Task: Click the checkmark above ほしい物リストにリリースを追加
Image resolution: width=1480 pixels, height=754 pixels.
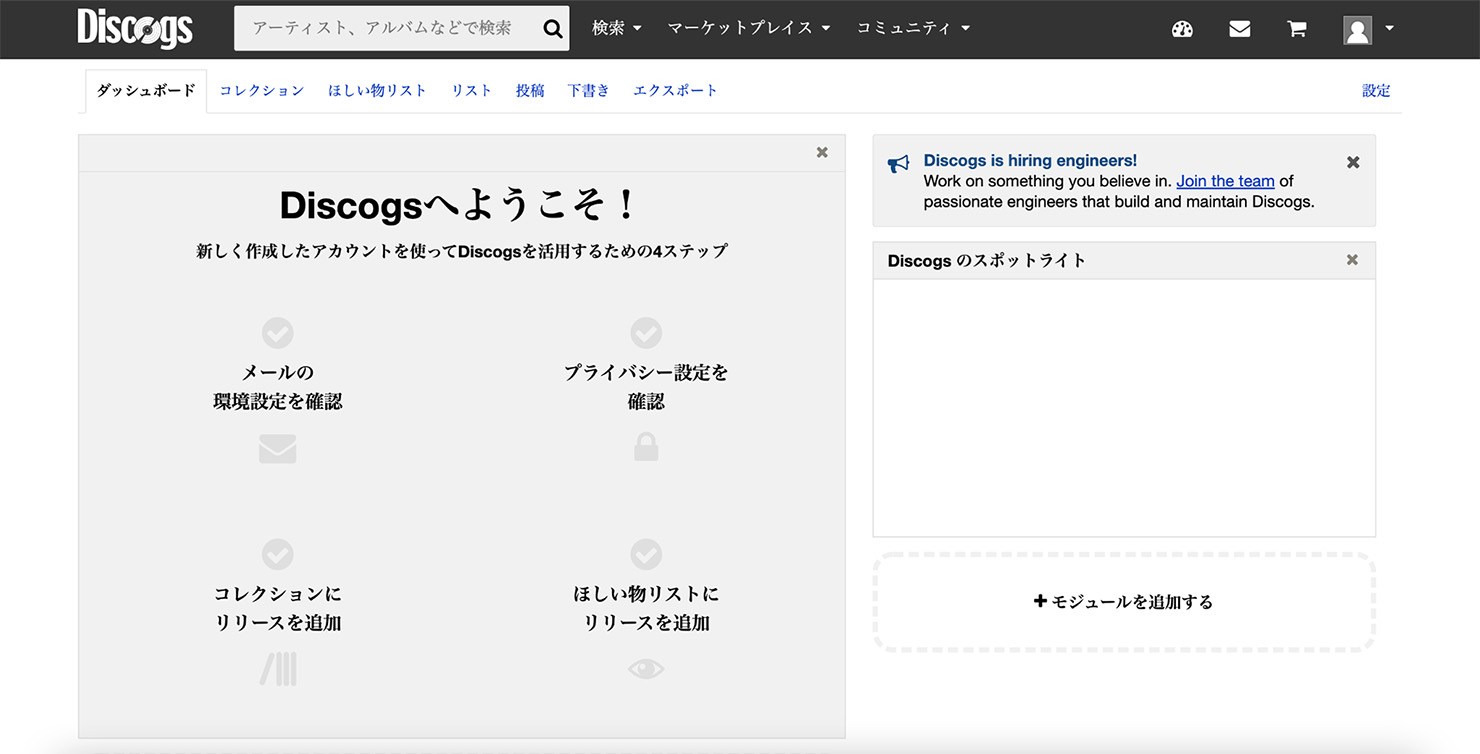Action: (x=646, y=554)
